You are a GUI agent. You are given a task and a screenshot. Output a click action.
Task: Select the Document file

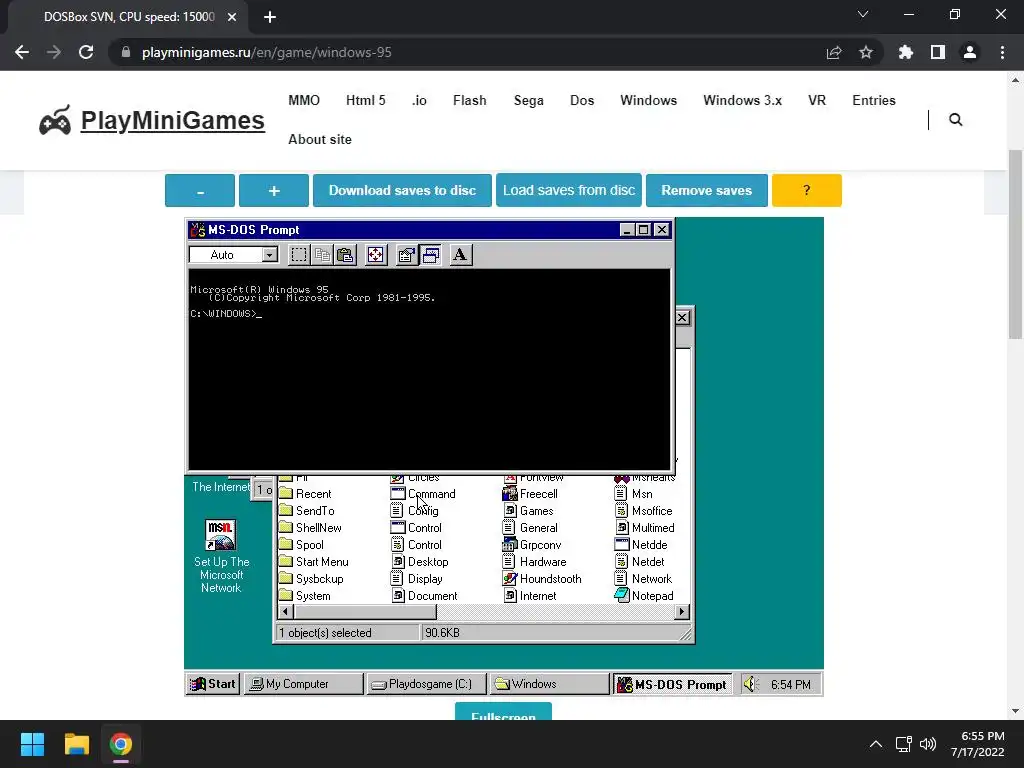(424, 596)
